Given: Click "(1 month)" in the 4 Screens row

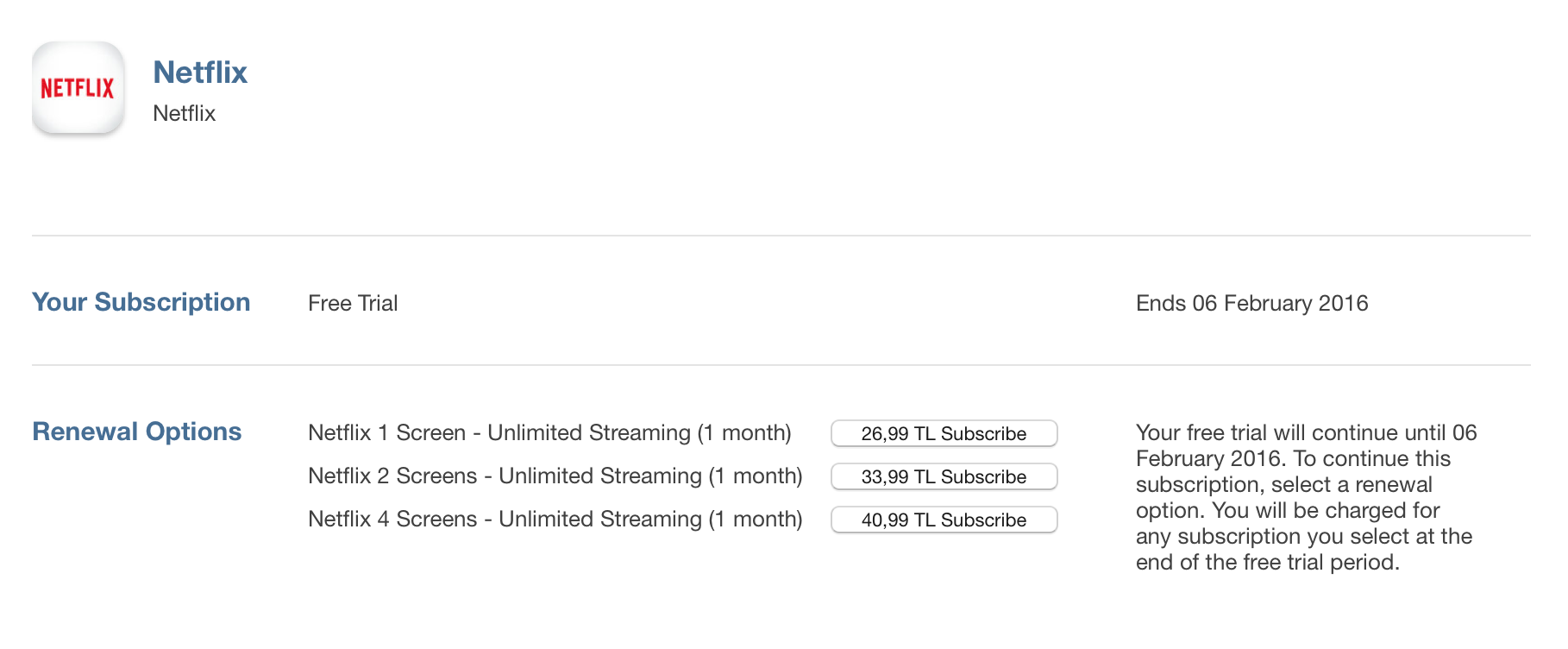Looking at the screenshot, I should pyautogui.click(x=756, y=519).
